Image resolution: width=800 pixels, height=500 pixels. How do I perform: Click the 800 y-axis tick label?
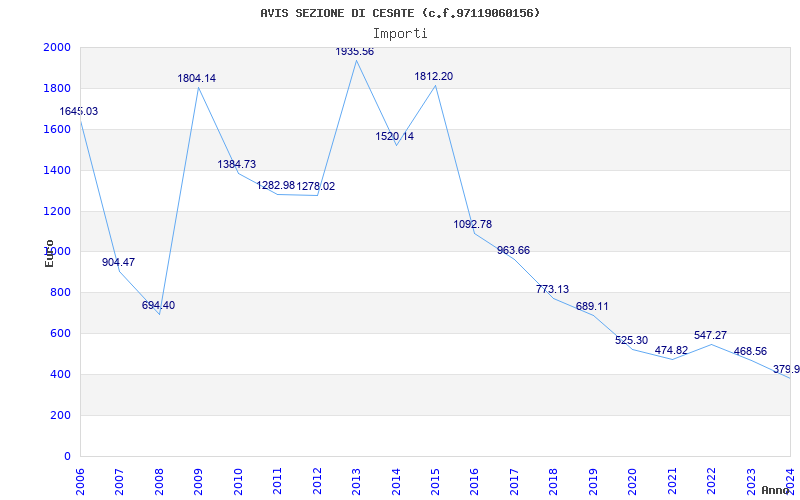[x=60, y=292]
